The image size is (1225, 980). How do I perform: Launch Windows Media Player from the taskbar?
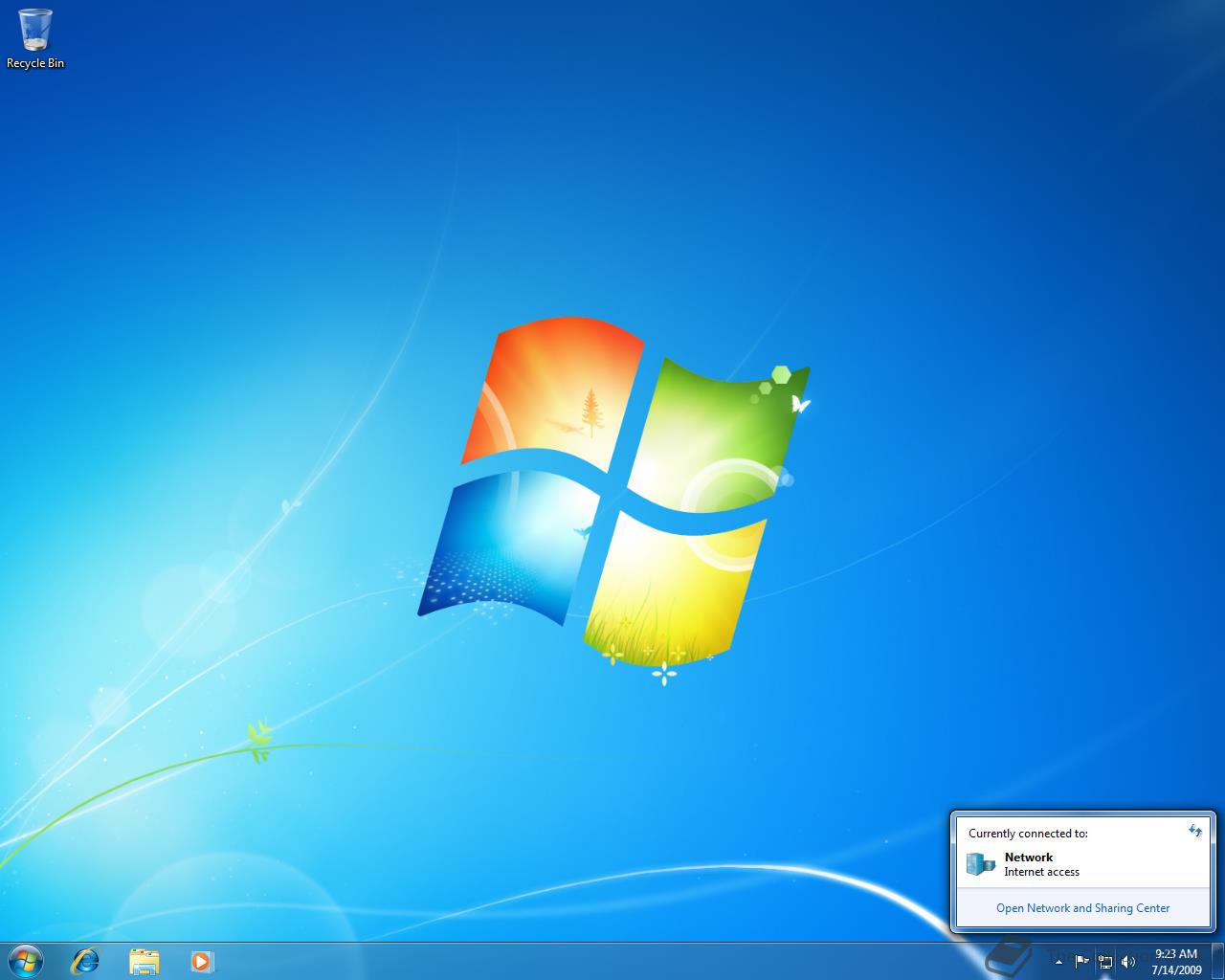[202, 961]
